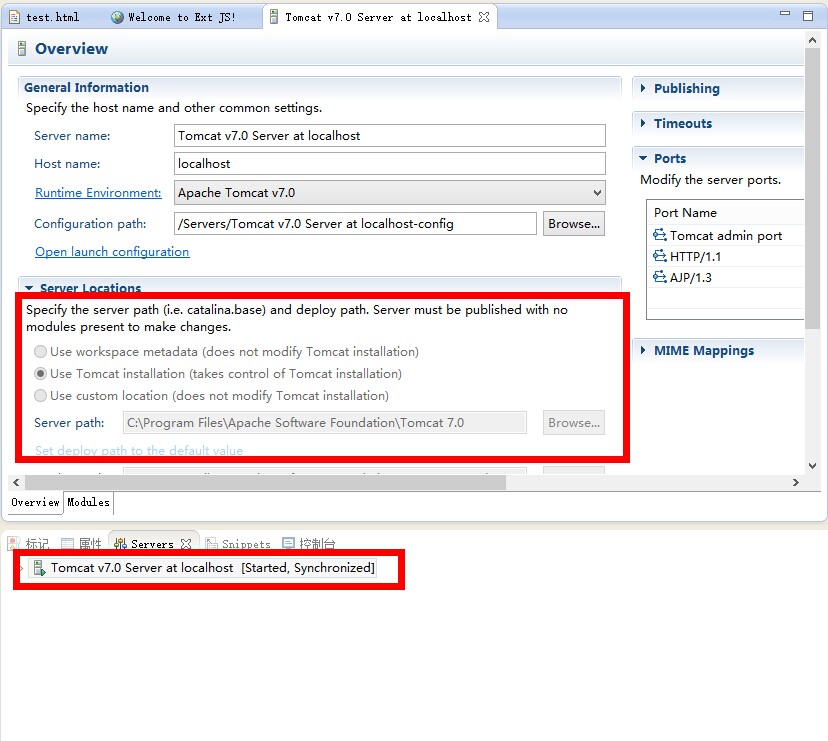828x741 pixels.
Task: Click the Server name input field
Action: 390,136
